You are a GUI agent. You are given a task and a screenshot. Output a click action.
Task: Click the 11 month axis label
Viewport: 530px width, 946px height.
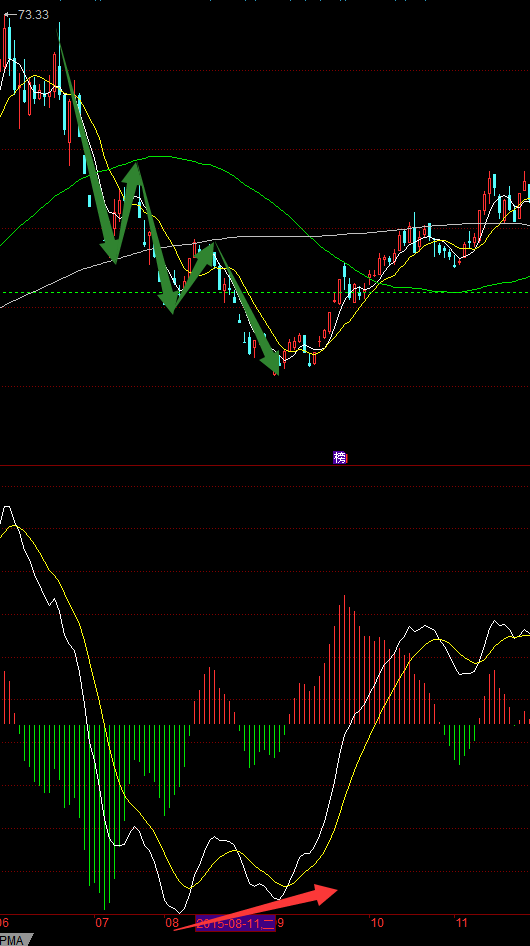pyautogui.click(x=462, y=922)
